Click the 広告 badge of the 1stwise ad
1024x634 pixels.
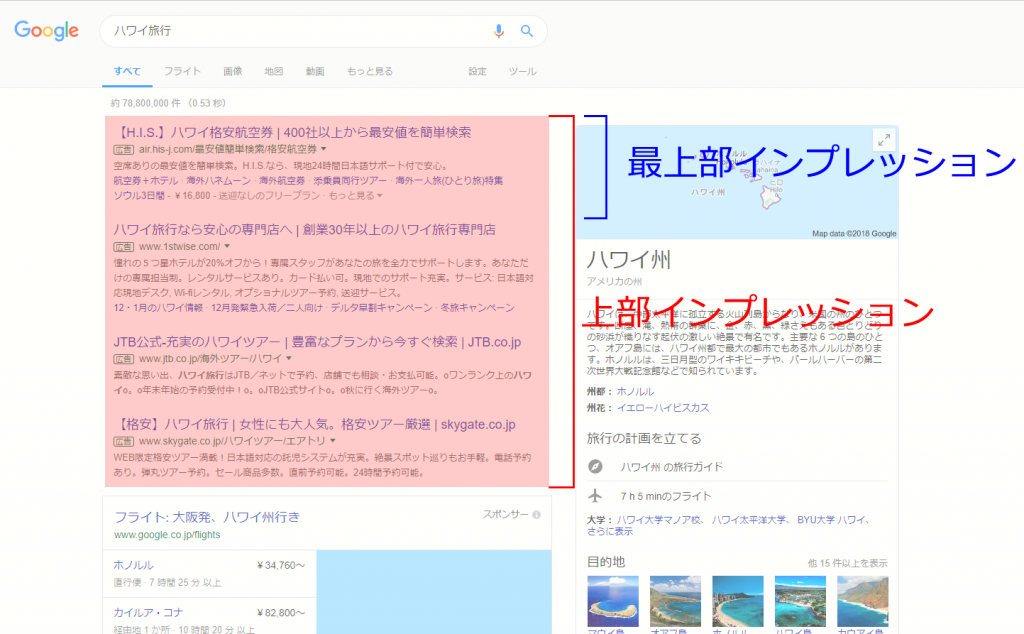pos(123,247)
